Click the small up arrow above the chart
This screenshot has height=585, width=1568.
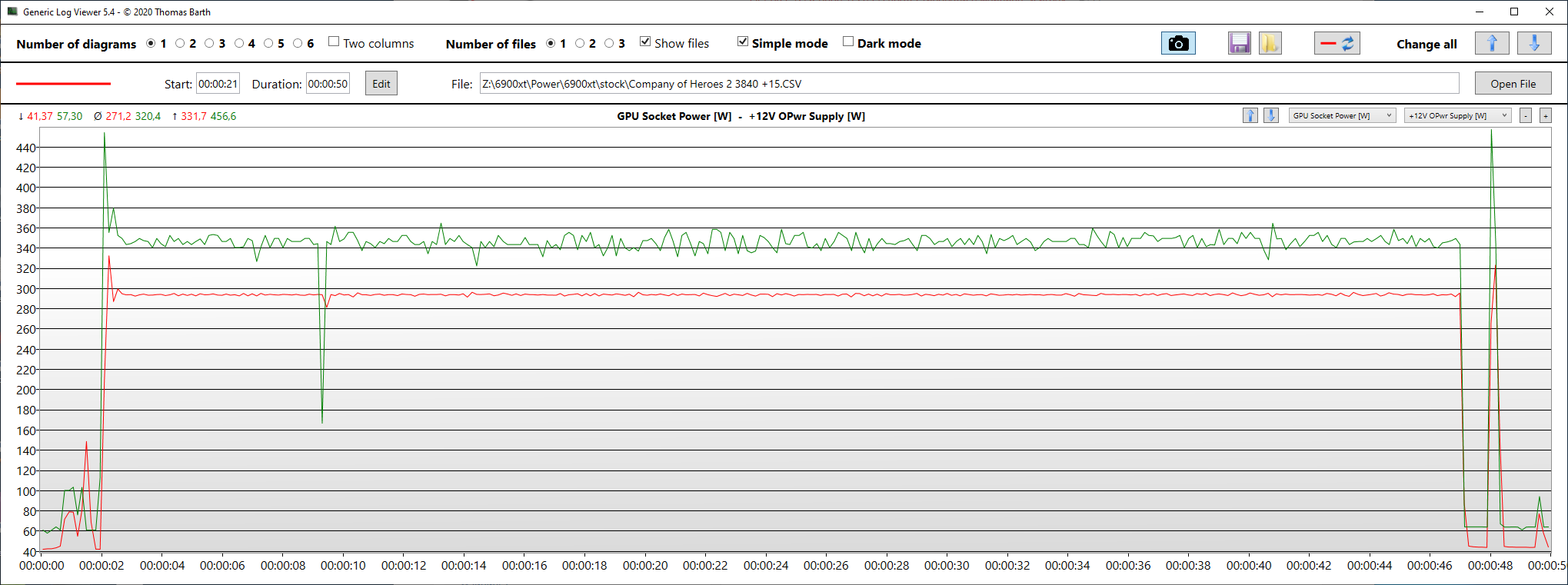click(x=1250, y=115)
